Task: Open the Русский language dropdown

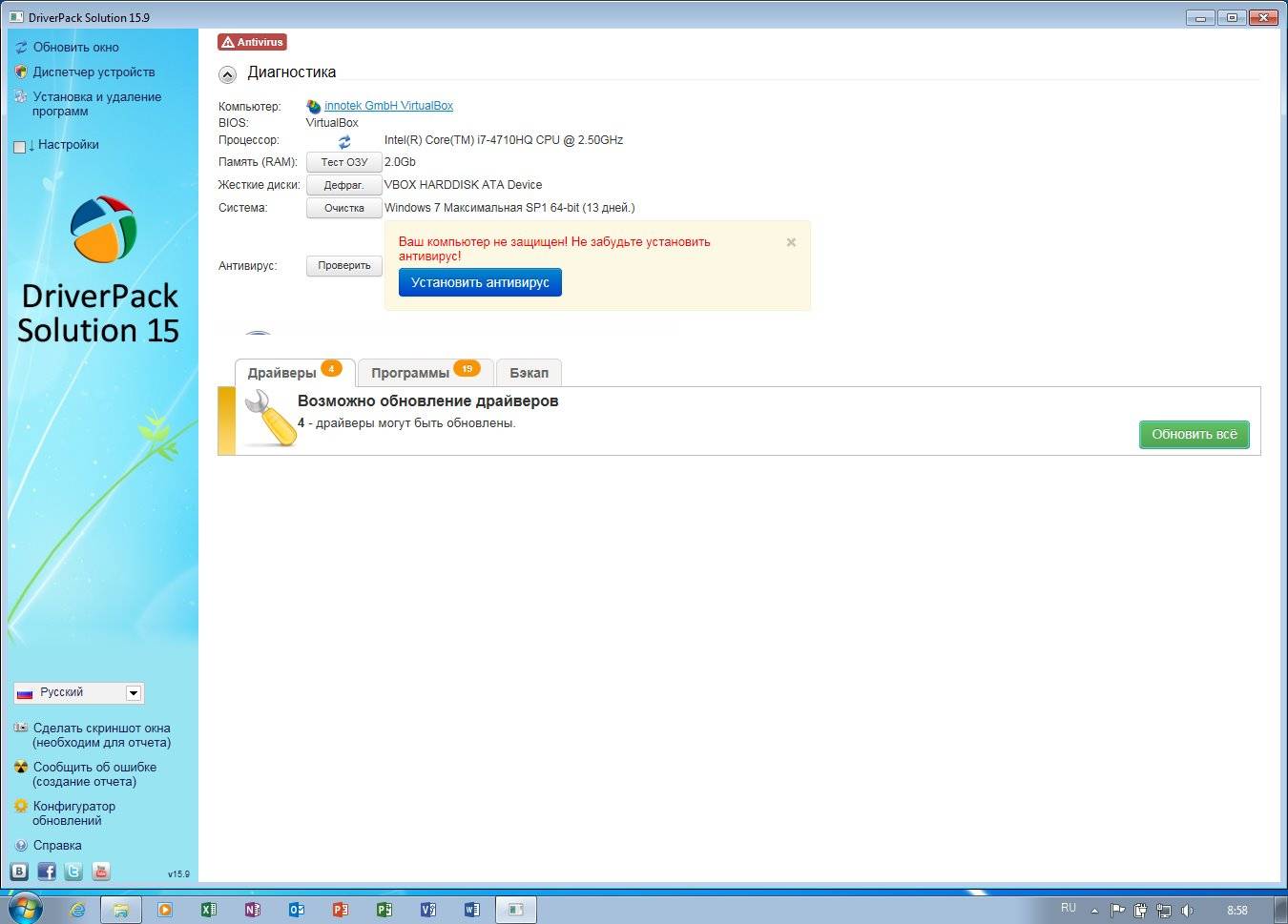Action: point(78,693)
